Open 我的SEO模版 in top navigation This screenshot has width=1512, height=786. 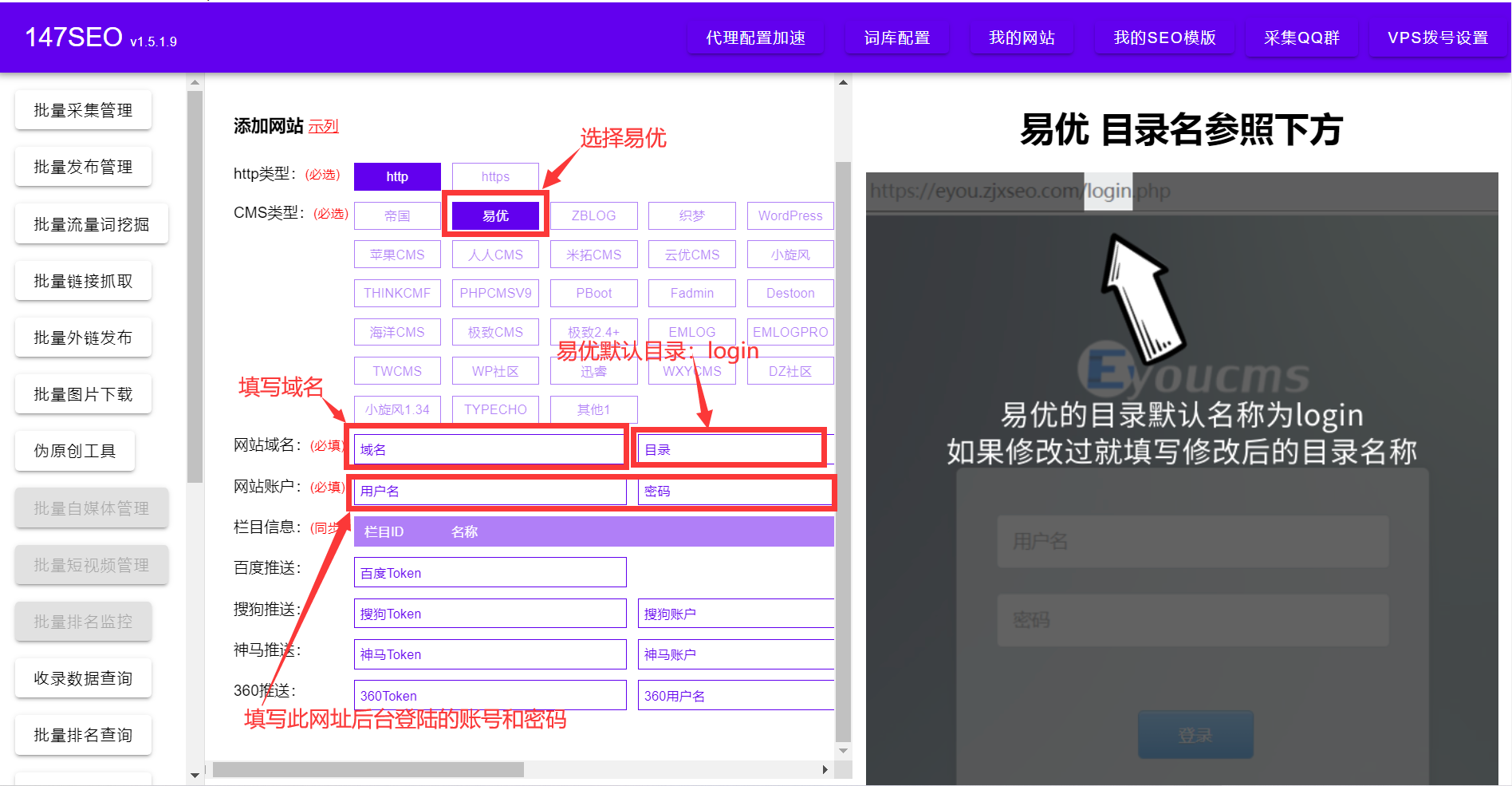click(x=1164, y=38)
